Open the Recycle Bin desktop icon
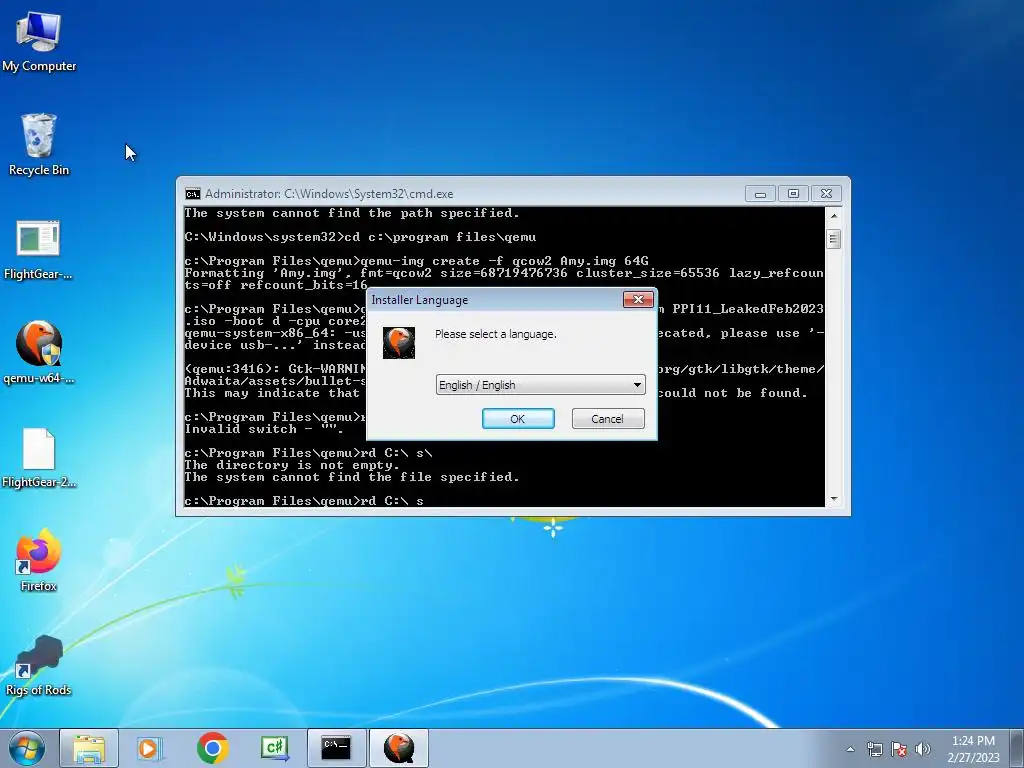Image resolution: width=1024 pixels, height=768 pixels. tap(39, 145)
